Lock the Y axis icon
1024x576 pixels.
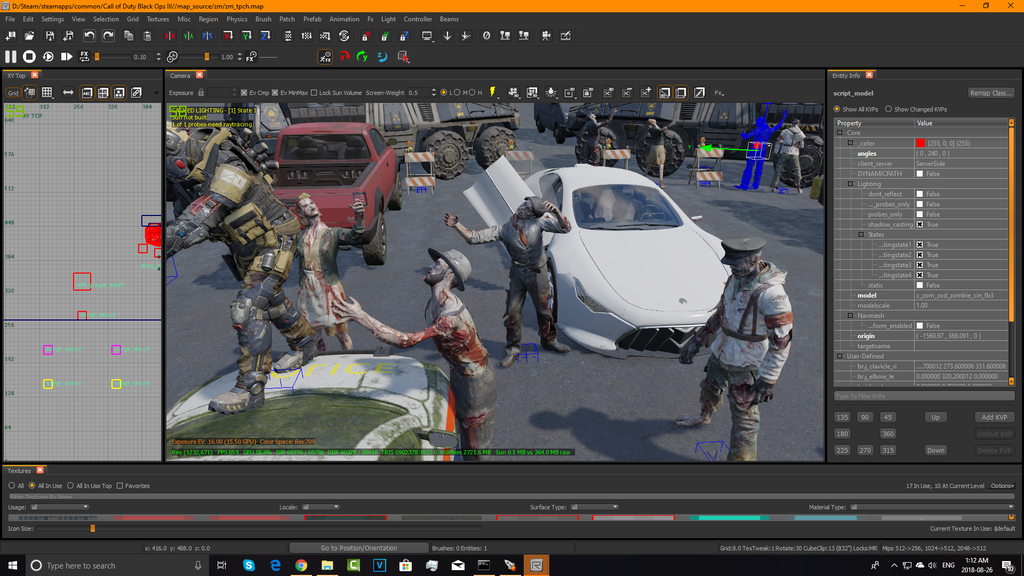385,36
